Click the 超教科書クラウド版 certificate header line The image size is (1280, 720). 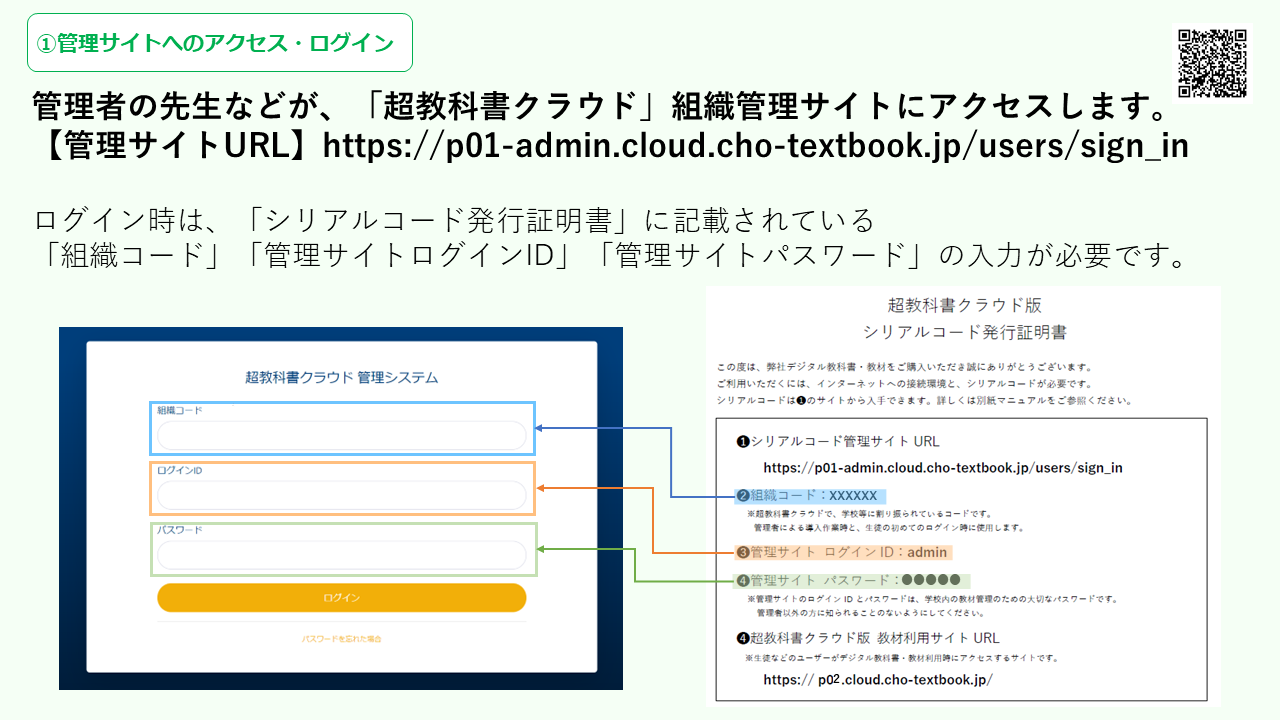click(x=964, y=305)
